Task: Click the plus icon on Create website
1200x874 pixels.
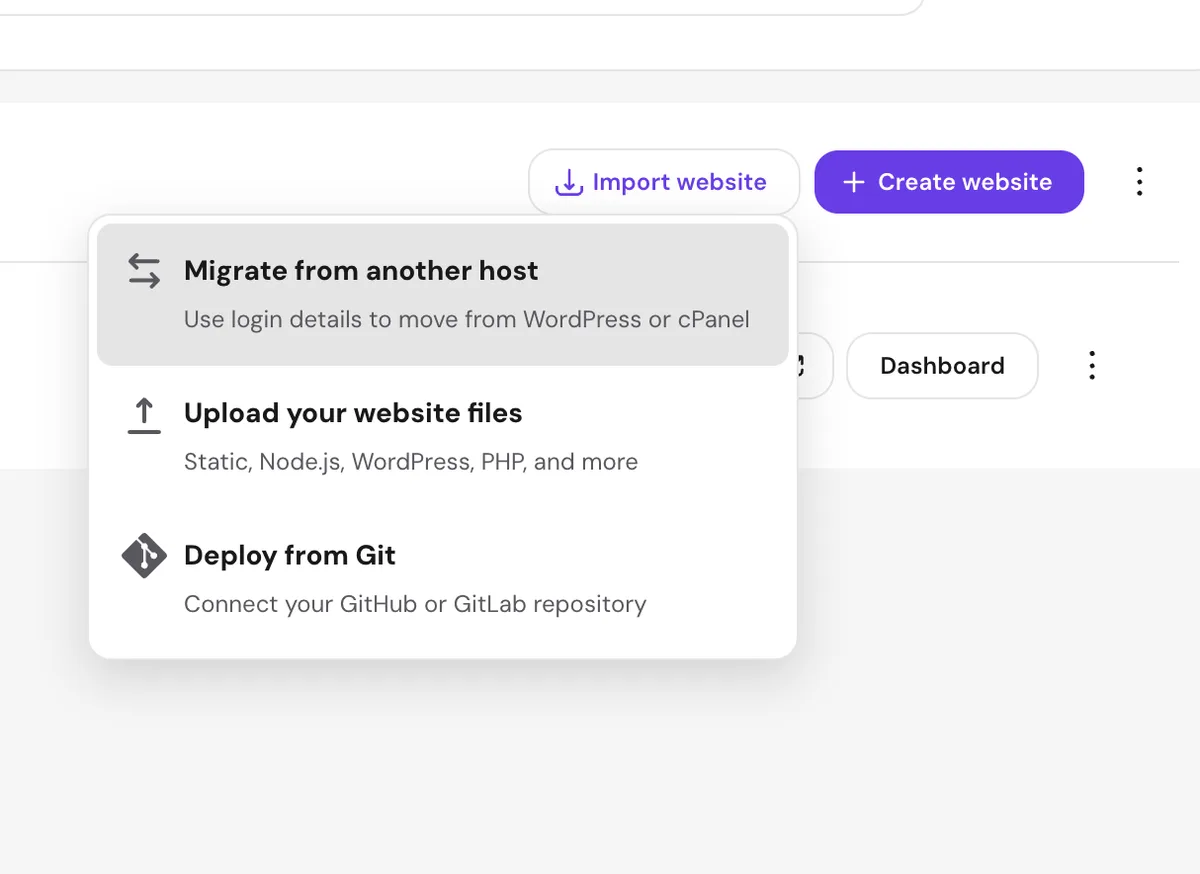Action: (853, 182)
